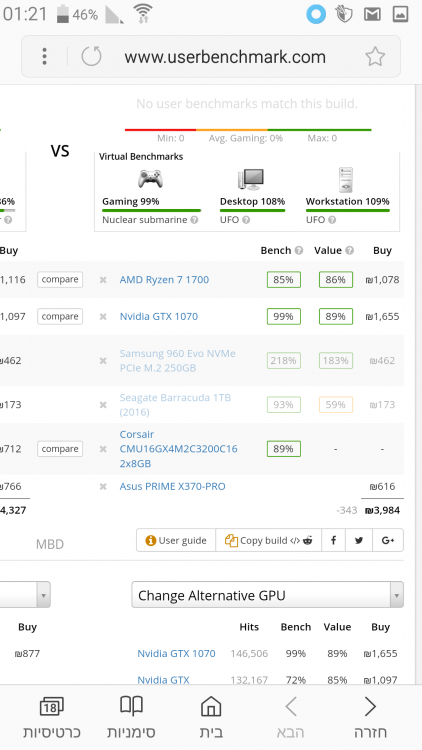This screenshot has width=422, height=750.
Task: Click the MBD label
Action: point(50,544)
